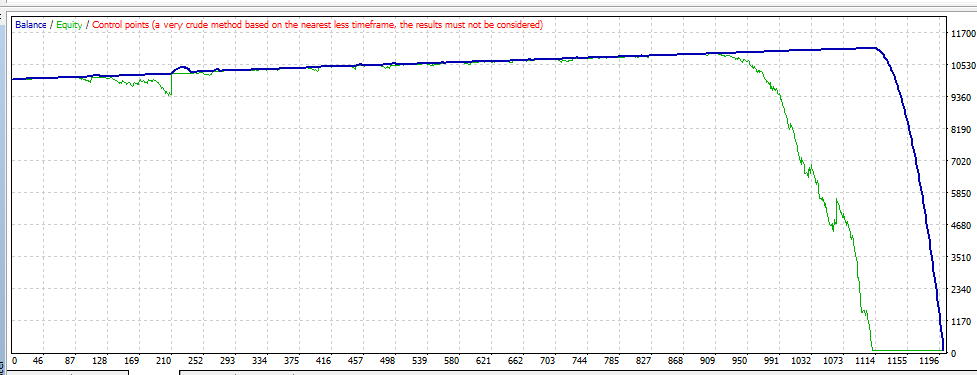
Task: Pick the 334 trade number label
Action: (x=259, y=361)
